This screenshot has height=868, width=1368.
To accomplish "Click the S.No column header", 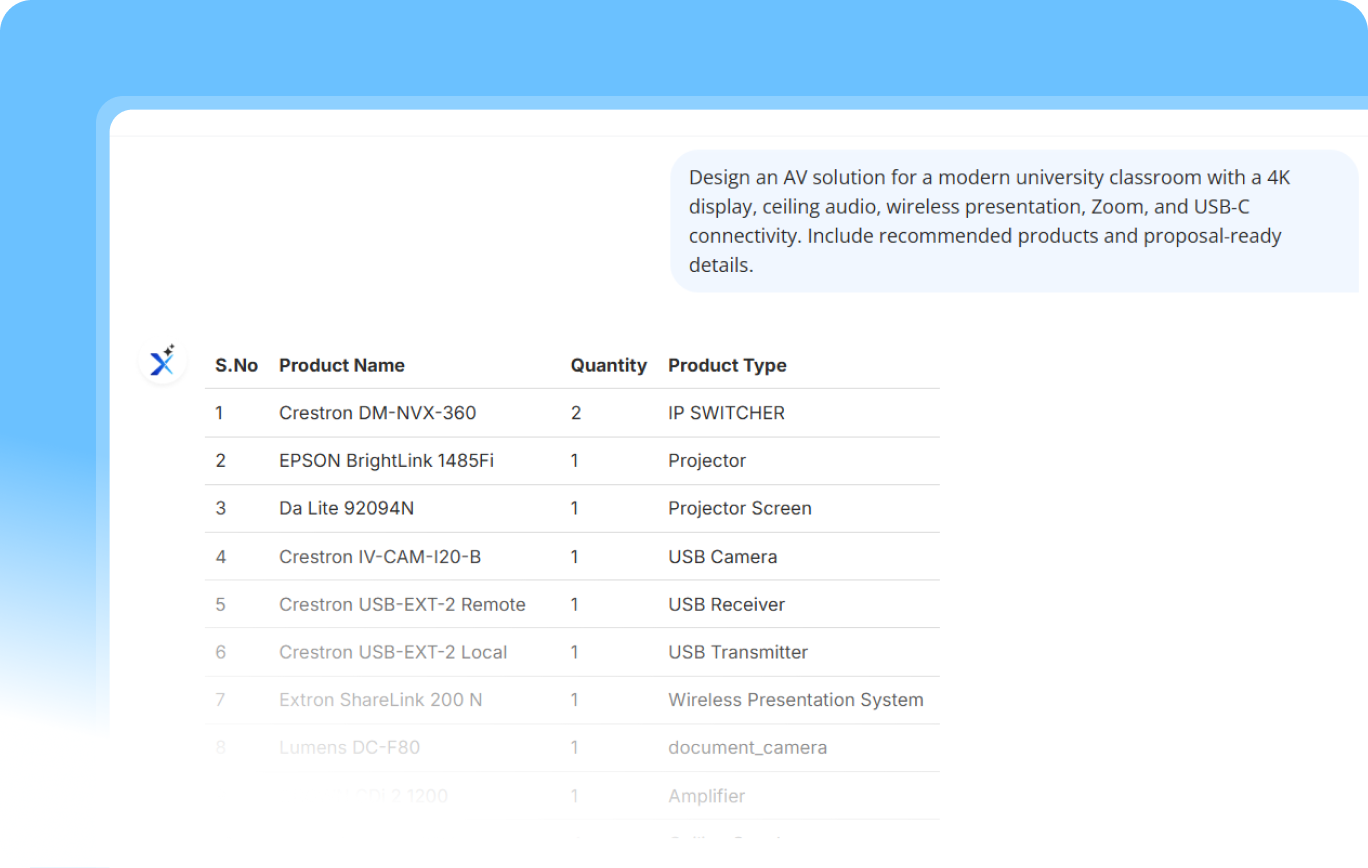I will pyautogui.click(x=236, y=365).
